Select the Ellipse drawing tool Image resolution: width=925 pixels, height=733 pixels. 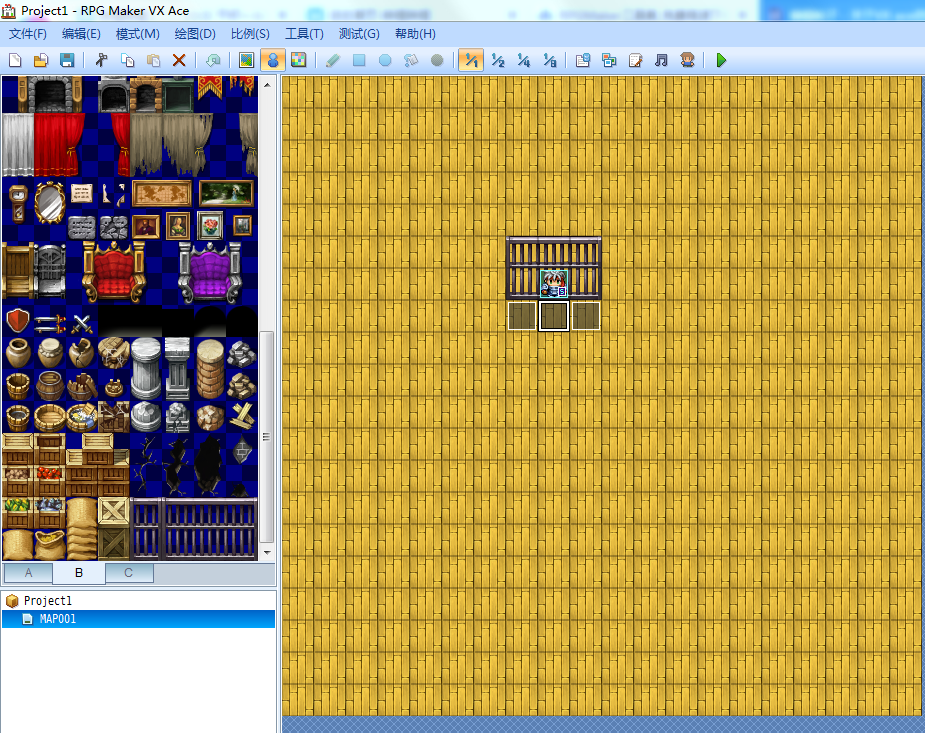pyautogui.click(x=385, y=60)
